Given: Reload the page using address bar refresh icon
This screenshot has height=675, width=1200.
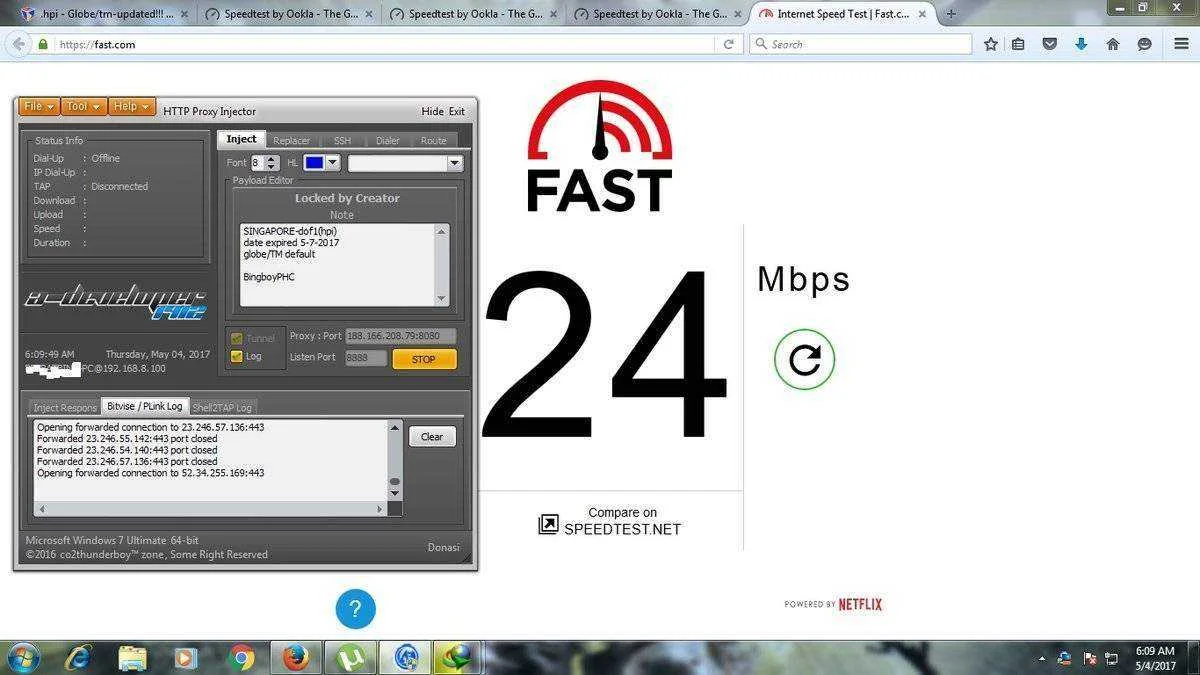Looking at the screenshot, I should click(x=729, y=44).
